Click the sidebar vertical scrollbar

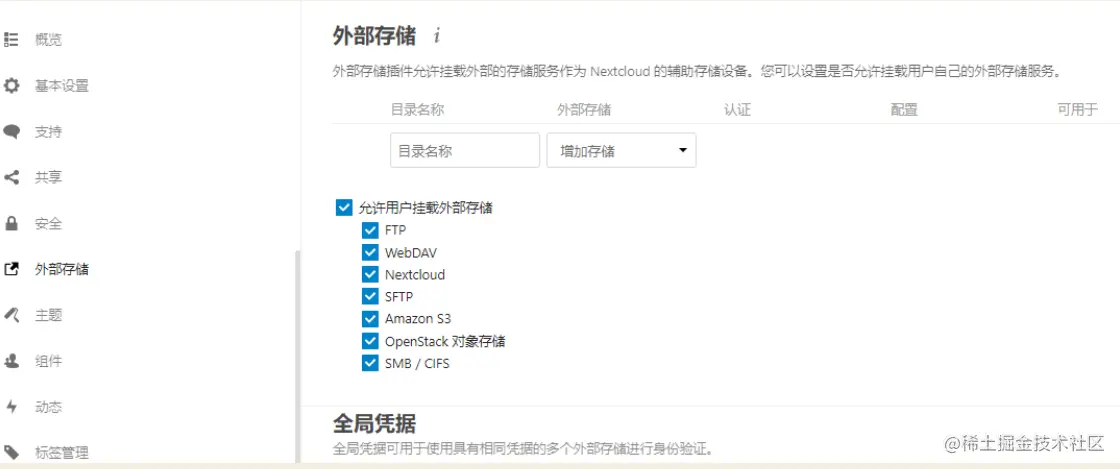[x=298, y=355]
